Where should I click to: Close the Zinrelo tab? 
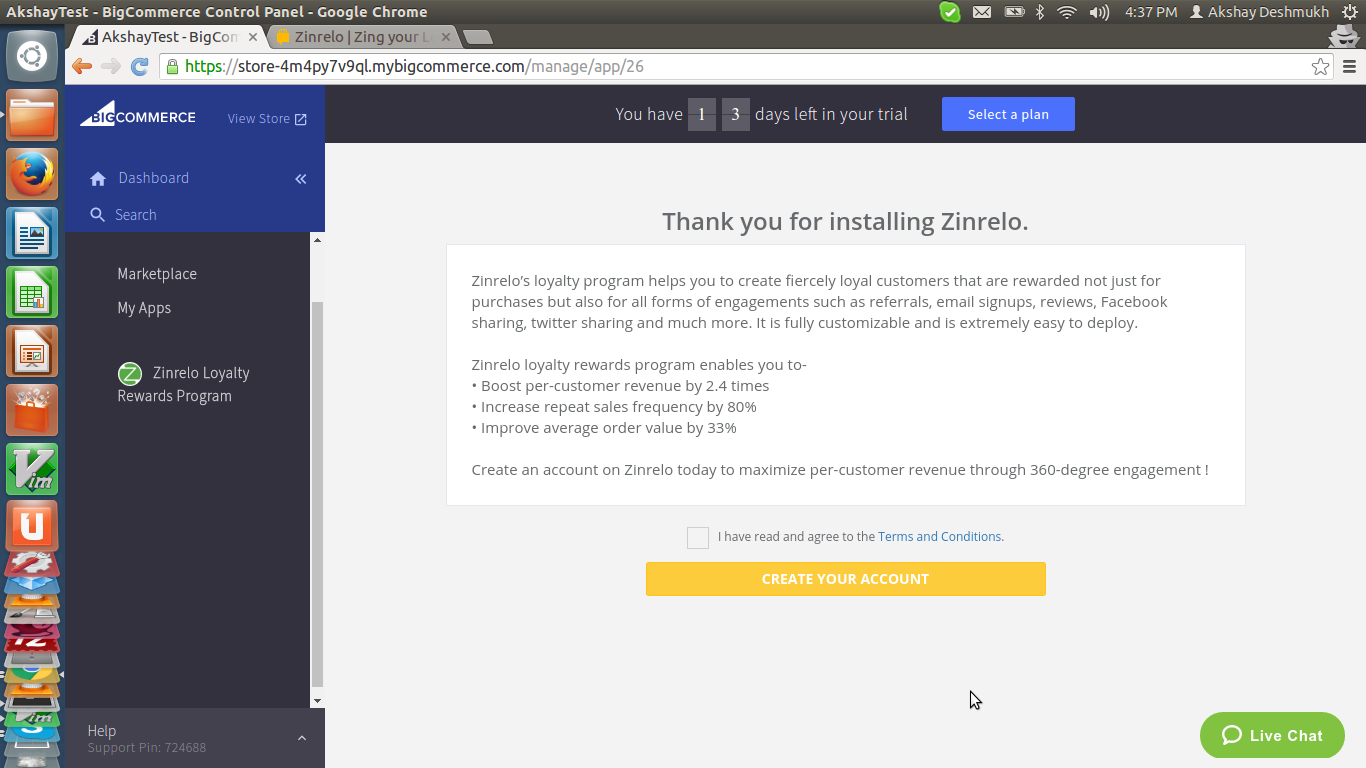(446, 37)
